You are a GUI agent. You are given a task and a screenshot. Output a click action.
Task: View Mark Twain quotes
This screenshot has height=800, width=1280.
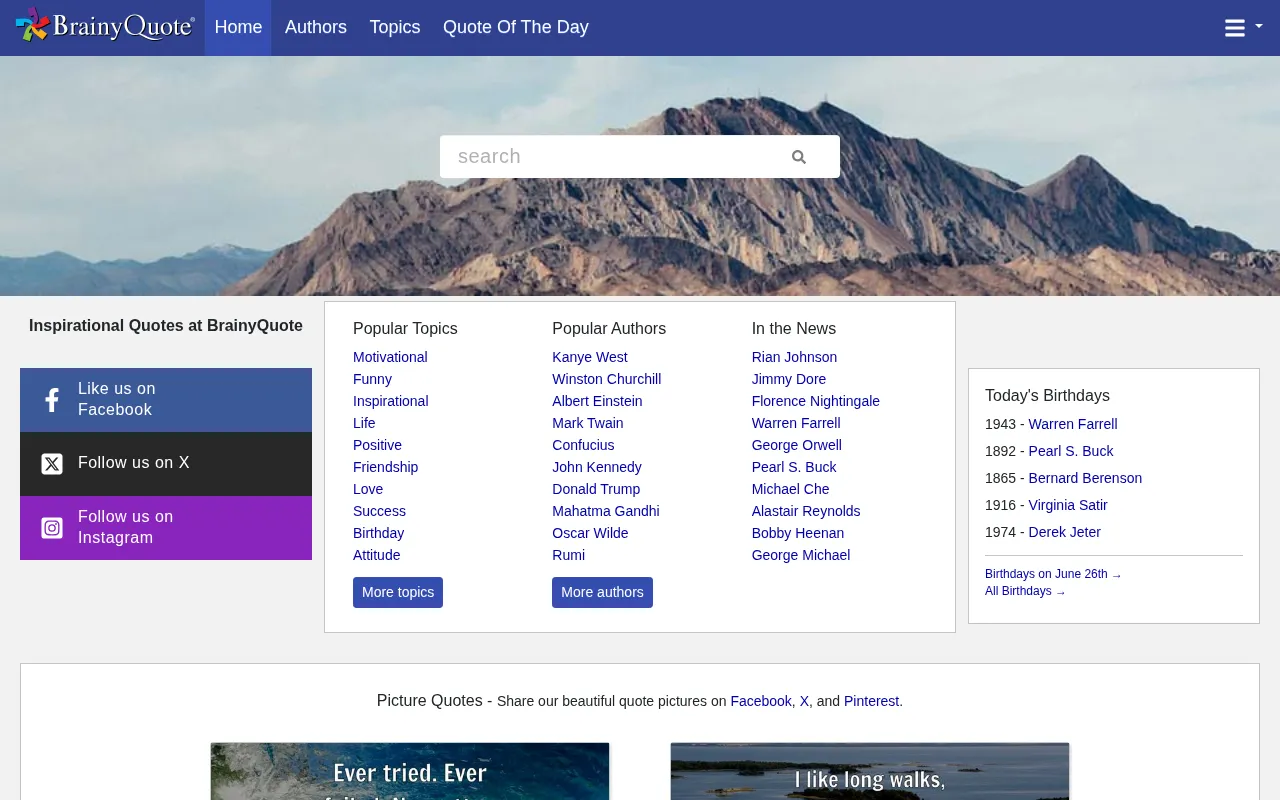[587, 423]
